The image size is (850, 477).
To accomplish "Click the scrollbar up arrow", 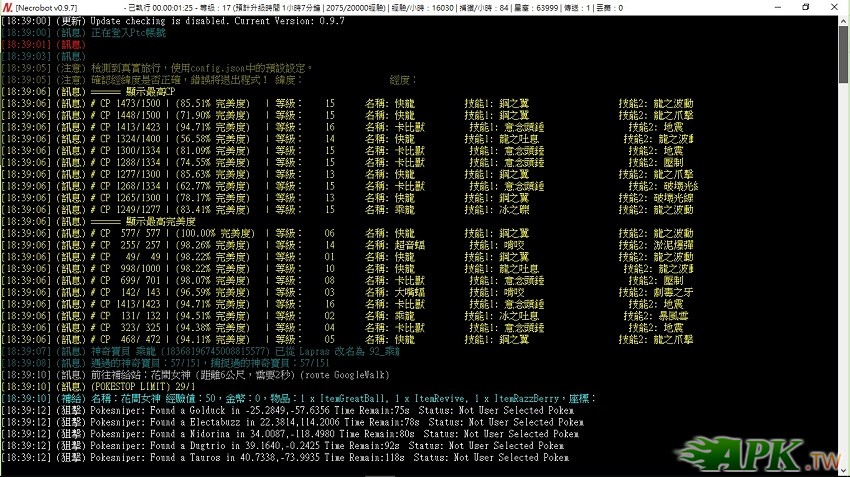I will [844, 19].
